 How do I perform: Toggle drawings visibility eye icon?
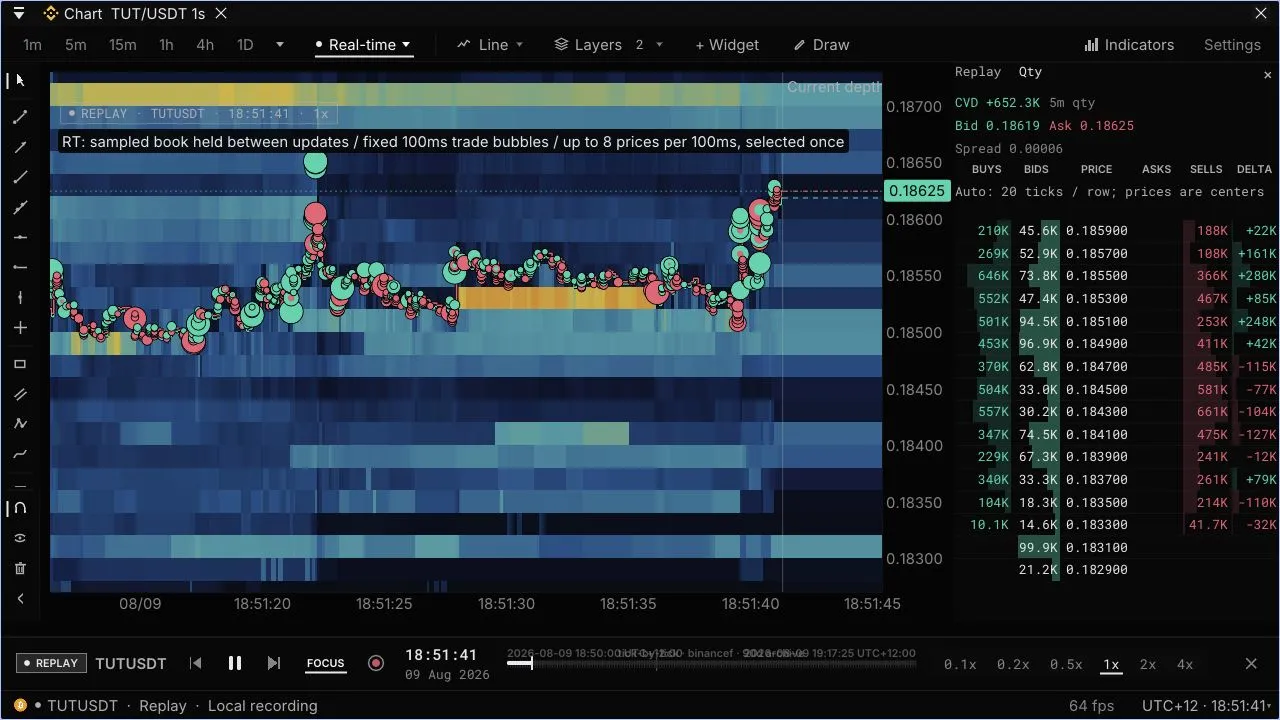20,538
